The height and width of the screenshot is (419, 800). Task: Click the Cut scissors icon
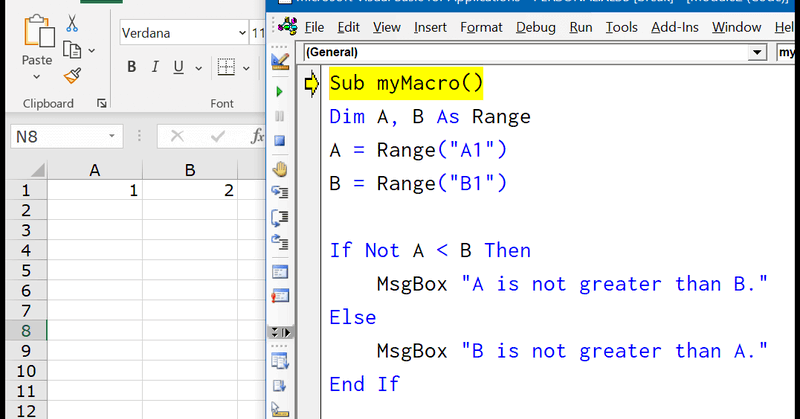click(x=72, y=23)
